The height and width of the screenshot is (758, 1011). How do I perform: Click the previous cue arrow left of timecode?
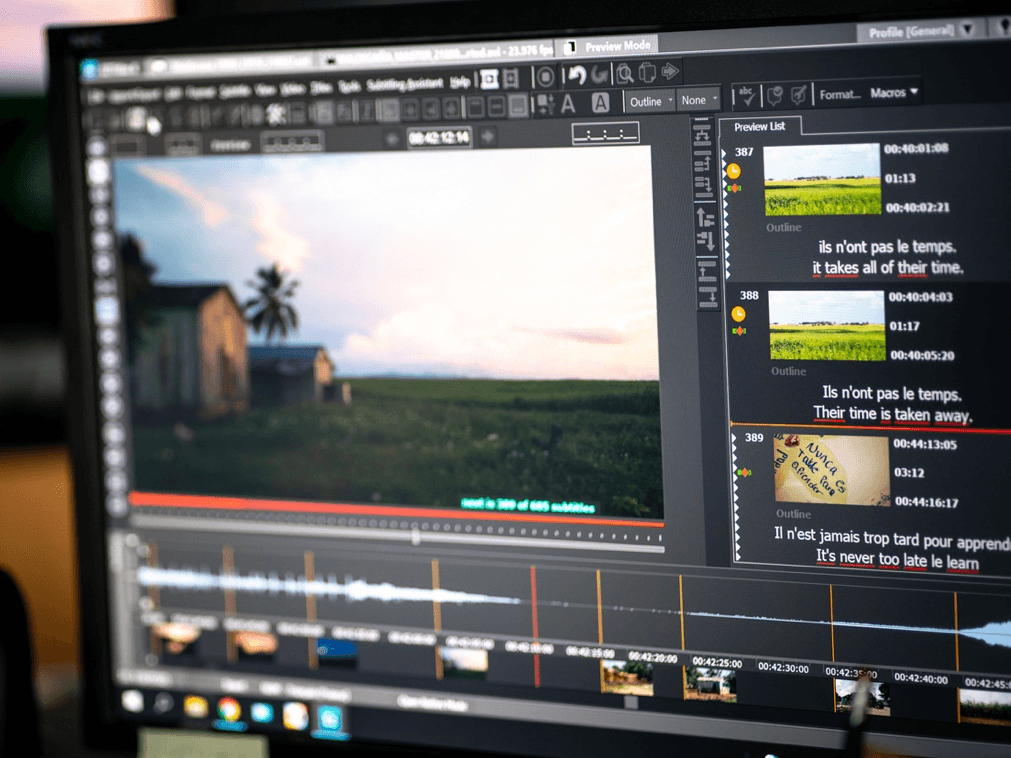coord(391,139)
